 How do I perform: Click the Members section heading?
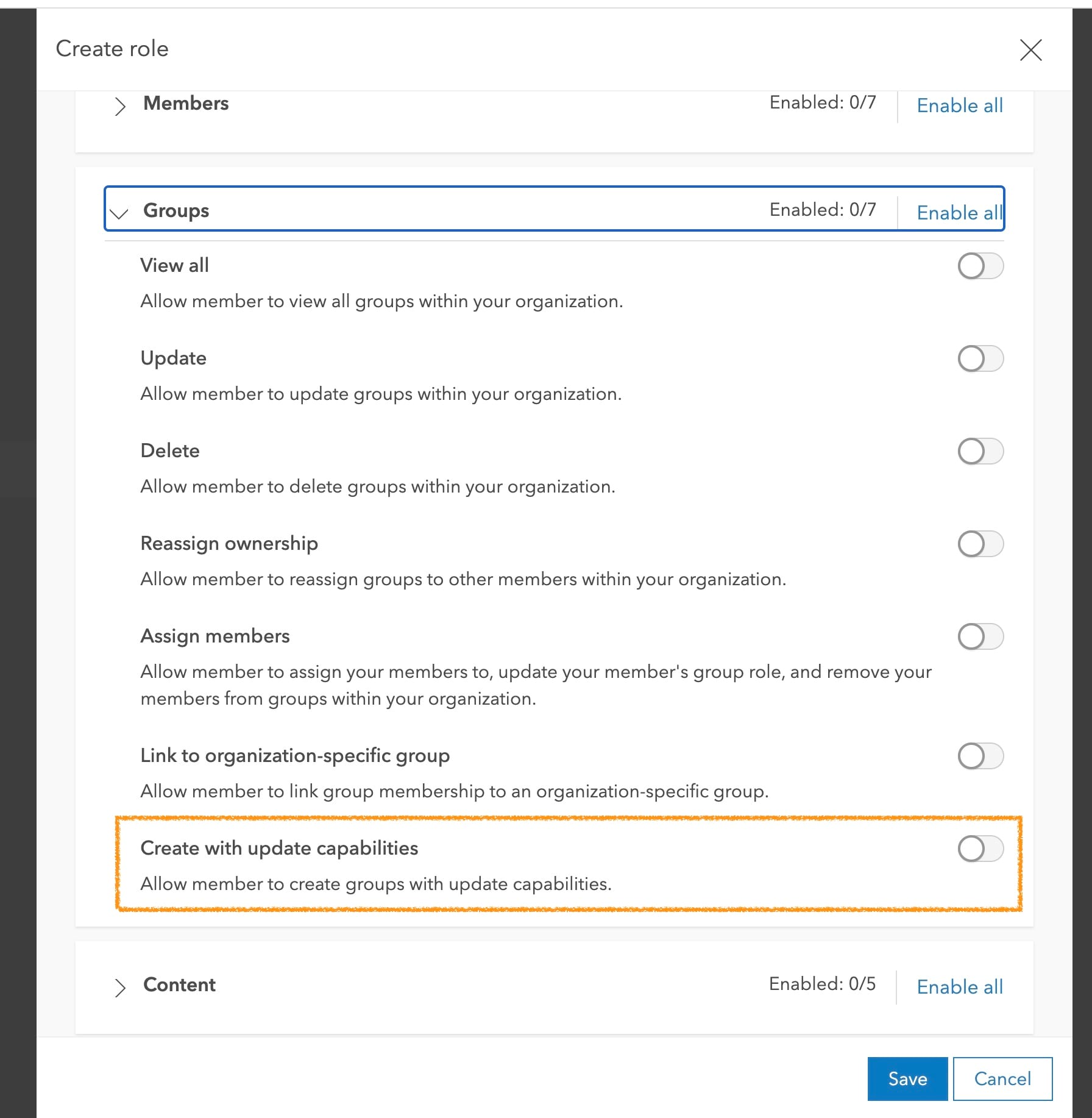tap(186, 103)
